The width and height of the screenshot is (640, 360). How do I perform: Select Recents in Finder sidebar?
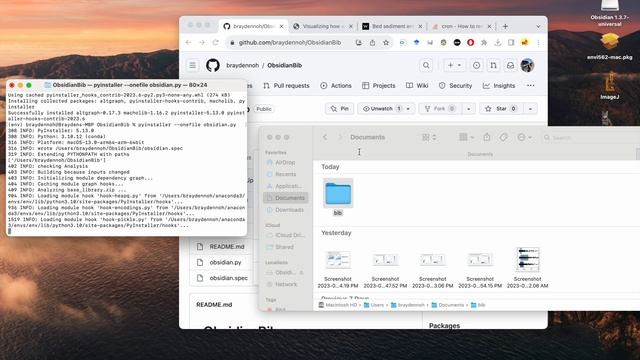click(x=285, y=174)
